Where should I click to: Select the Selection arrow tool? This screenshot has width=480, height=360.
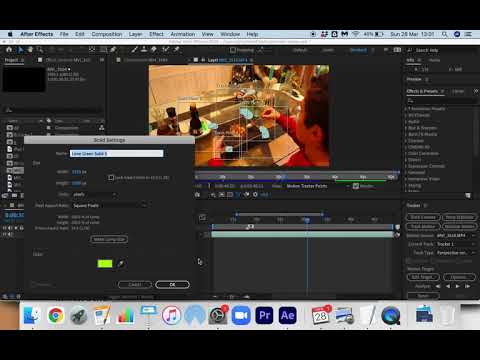pyautogui.click(x=20, y=50)
